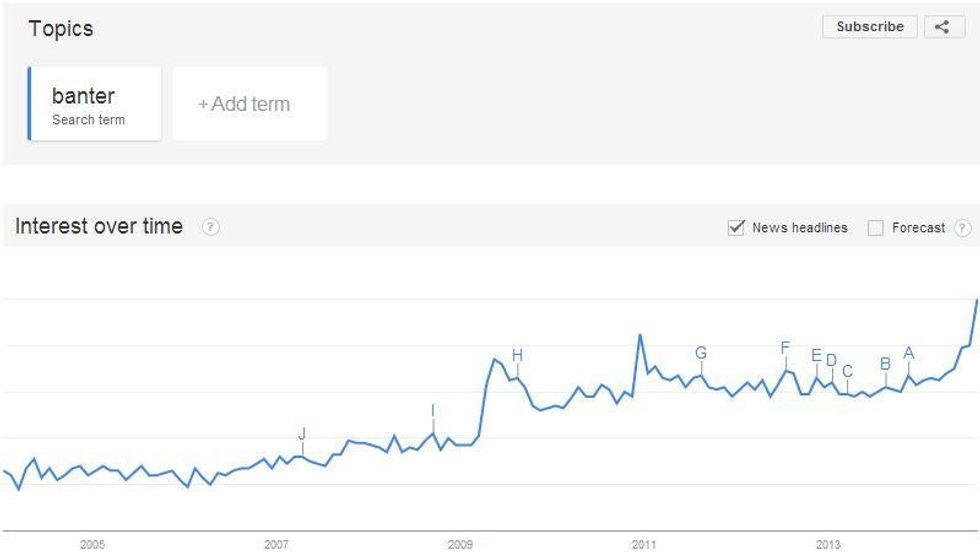This screenshot has width=980, height=558.
Task: Select news headline marker I
Action: click(x=433, y=411)
